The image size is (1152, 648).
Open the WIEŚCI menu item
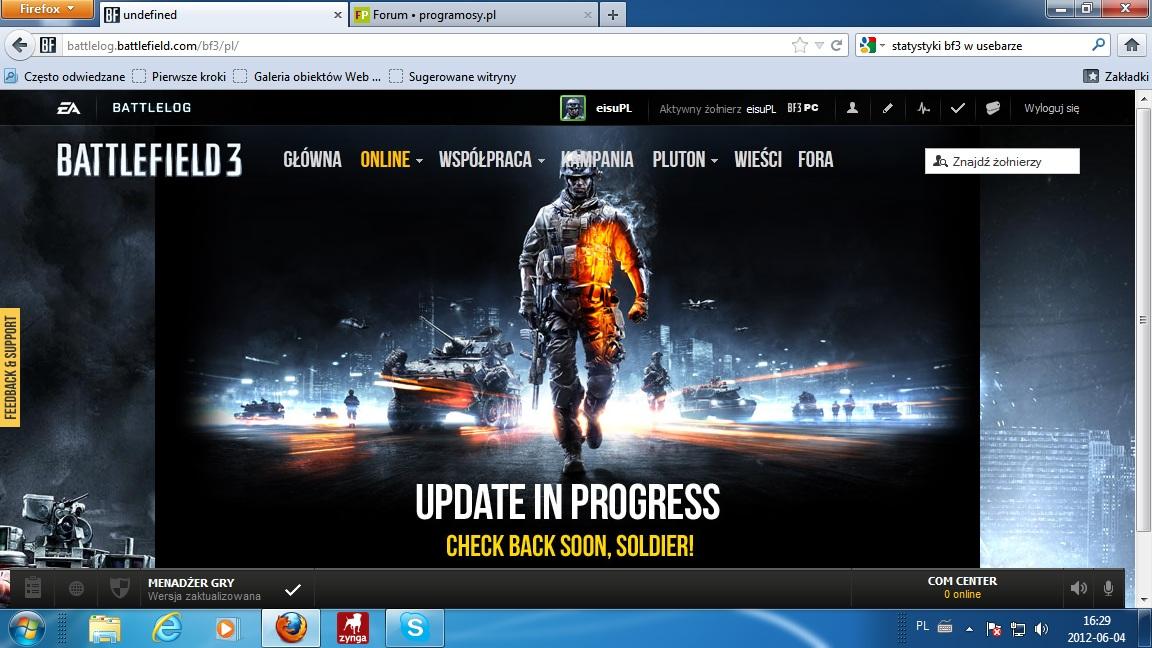pyautogui.click(x=758, y=159)
